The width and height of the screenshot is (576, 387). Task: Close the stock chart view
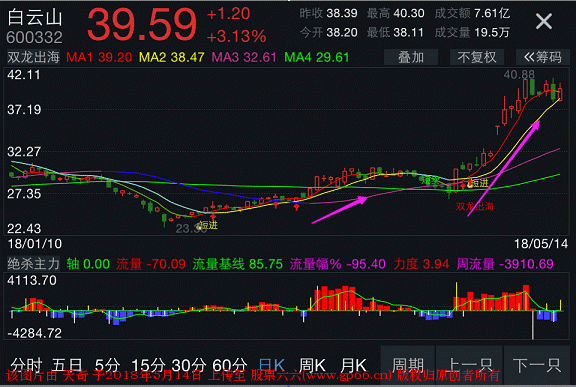[544, 21]
